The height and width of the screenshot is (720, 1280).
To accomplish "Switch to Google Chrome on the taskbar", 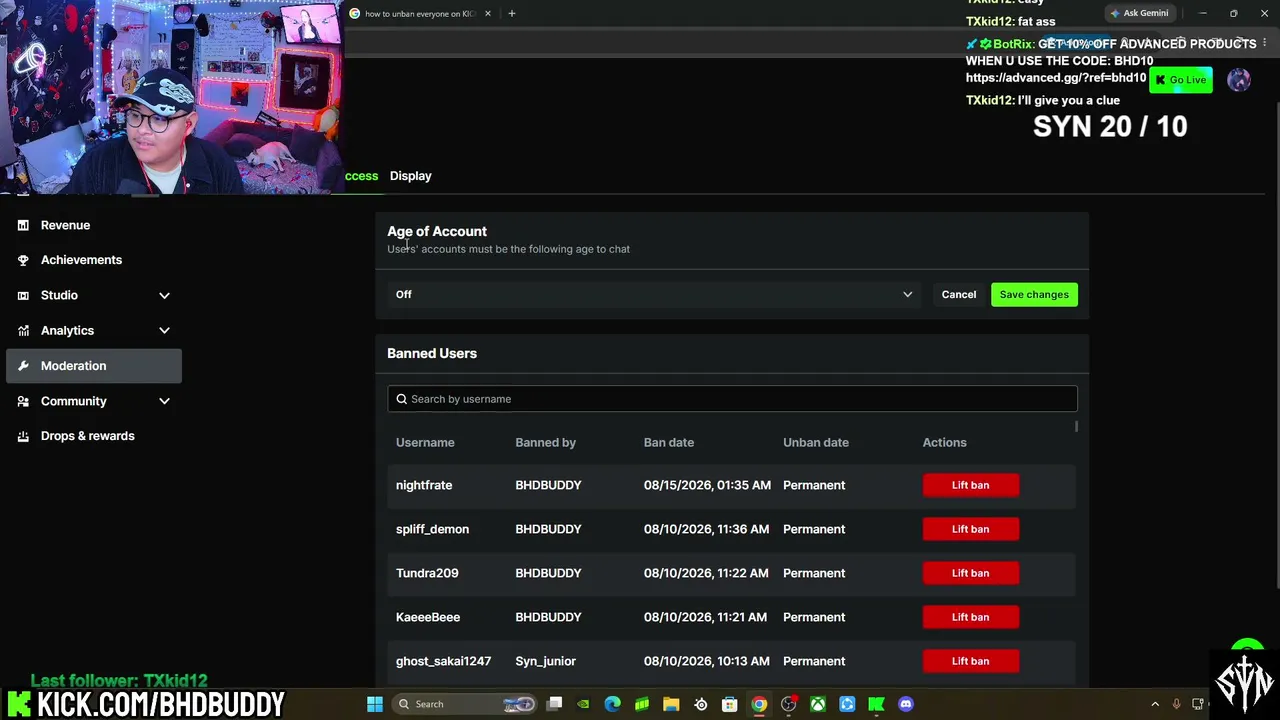I will pyautogui.click(x=759, y=704).
